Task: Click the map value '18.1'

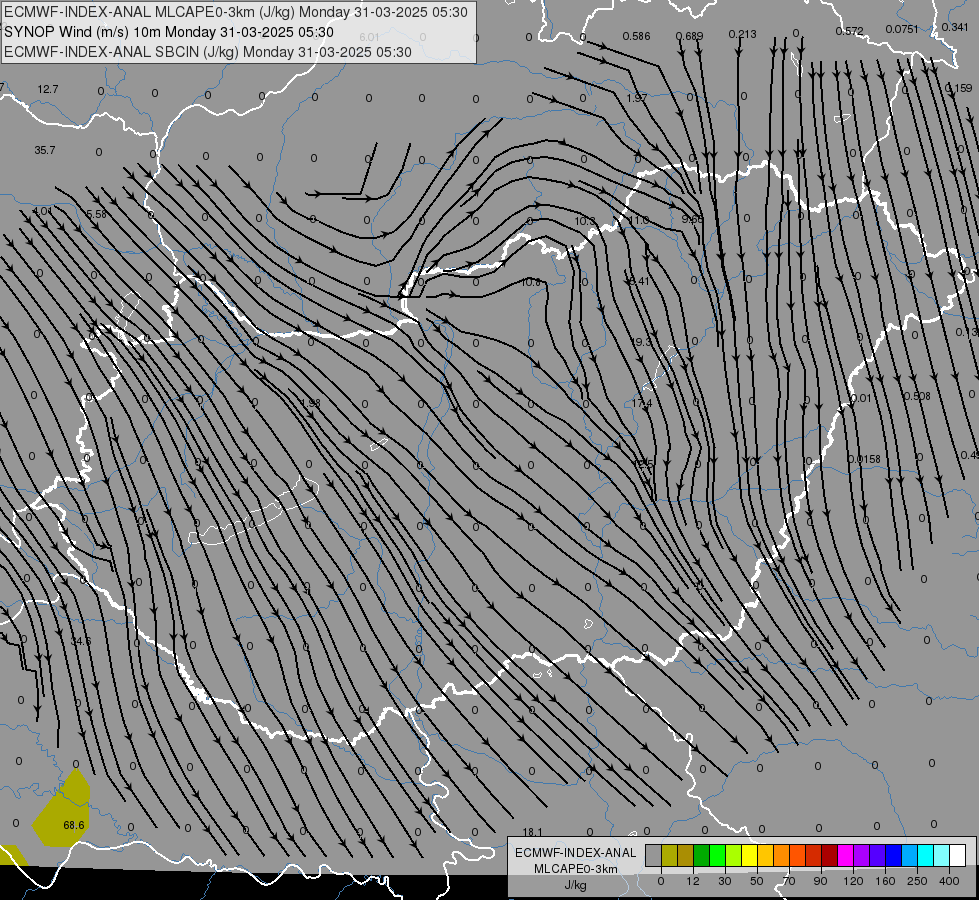Action: (x=533, y=832)
